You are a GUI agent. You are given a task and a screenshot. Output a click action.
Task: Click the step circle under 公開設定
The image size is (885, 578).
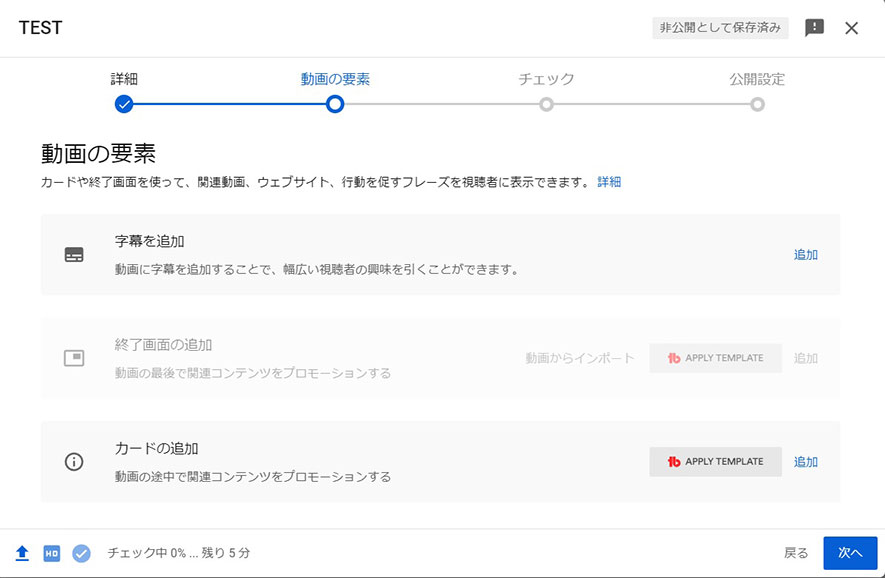point(757,104)
